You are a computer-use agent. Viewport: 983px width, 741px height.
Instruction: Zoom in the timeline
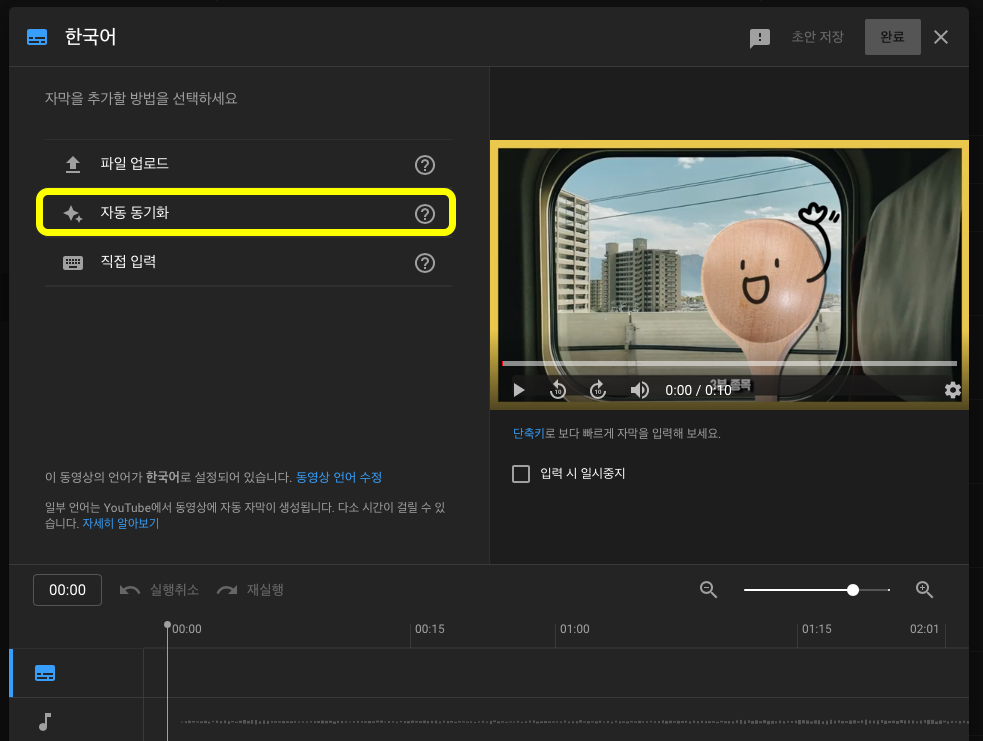[925, 589]
